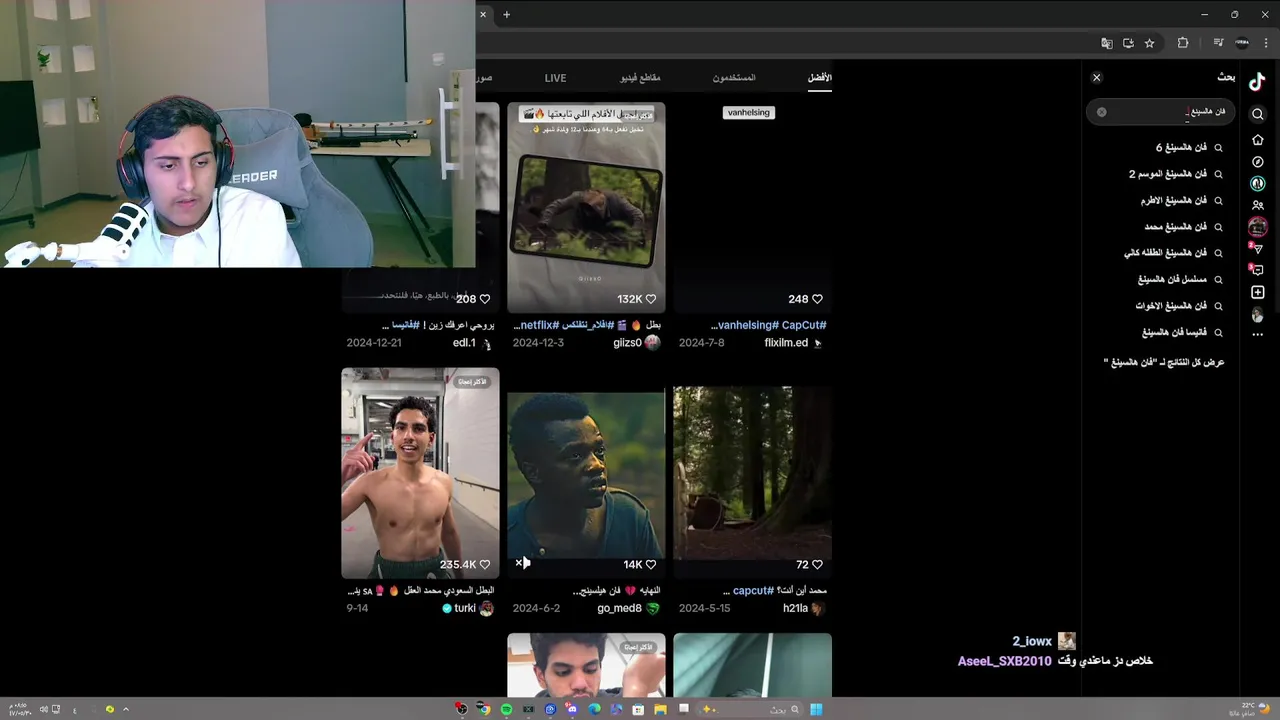Open Chrome translate page icon
Viewport: 1280px width, 720px height.
(x=1107, y=43)
